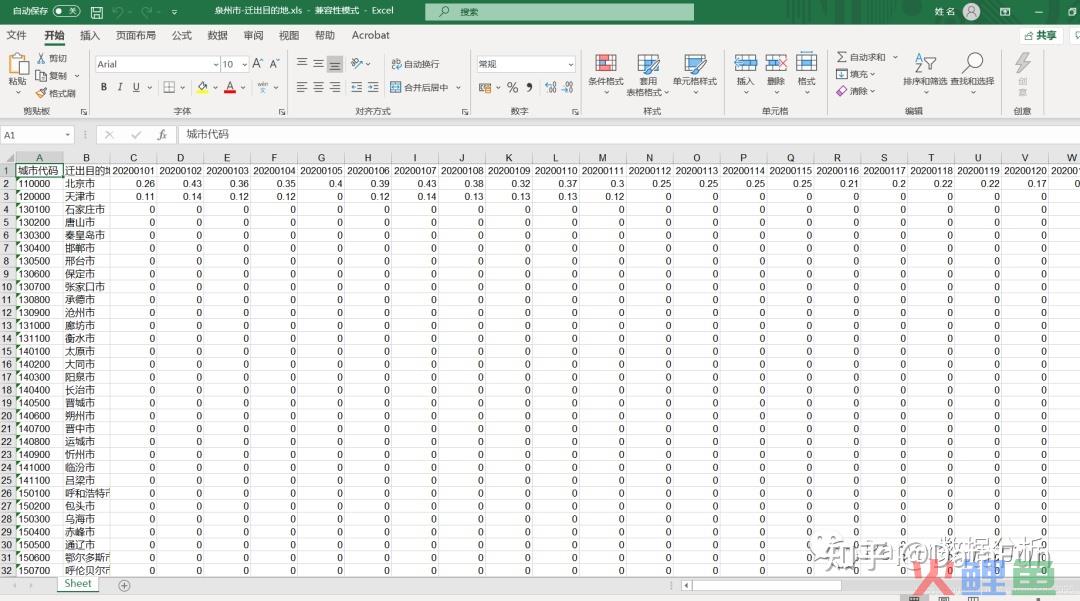Open the Fill (填充) dropdown
This screenshot has width=1080, height=601.
(855, 74)
